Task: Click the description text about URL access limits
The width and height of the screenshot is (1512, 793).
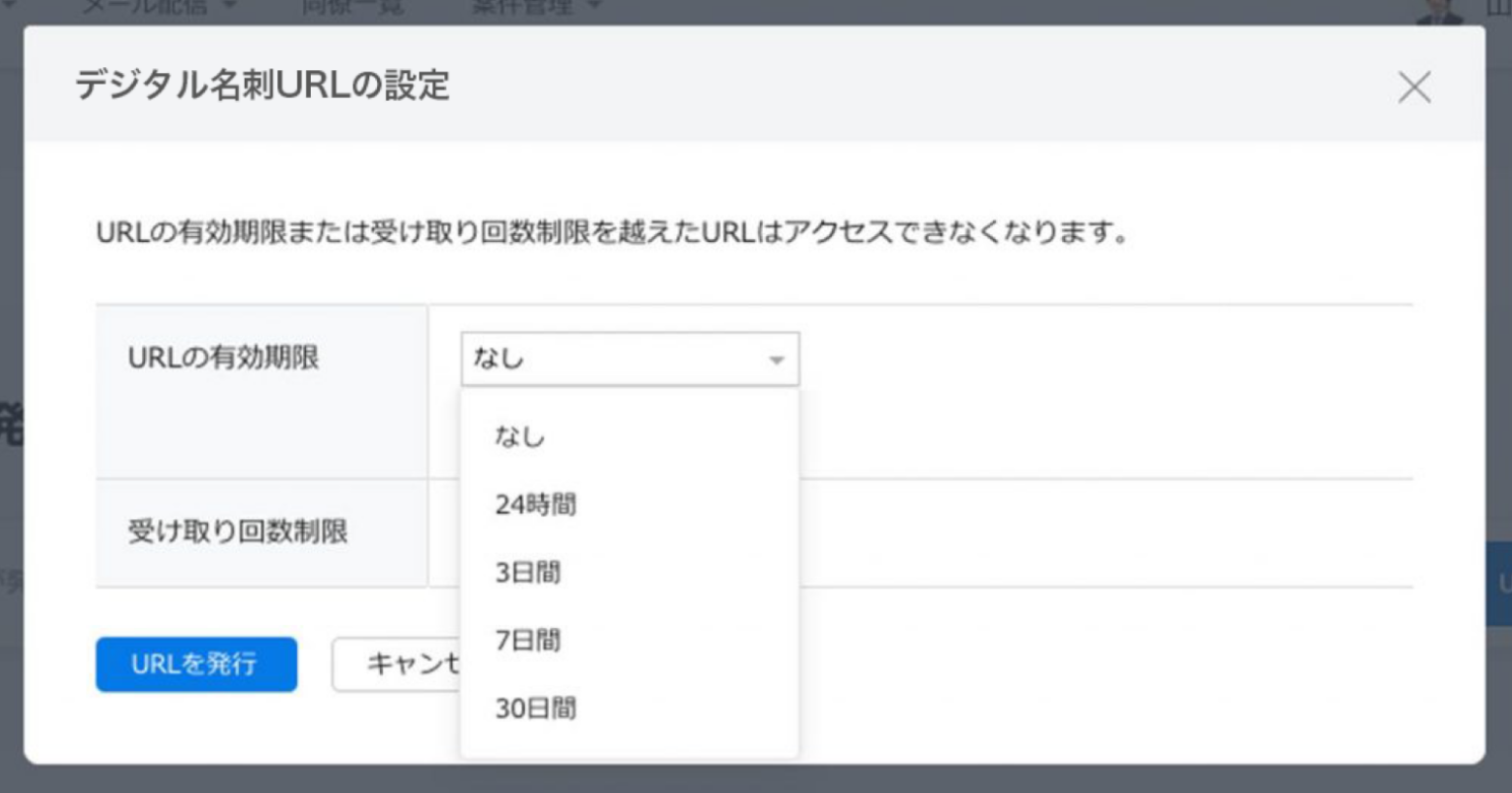Action: pos(613,233)
